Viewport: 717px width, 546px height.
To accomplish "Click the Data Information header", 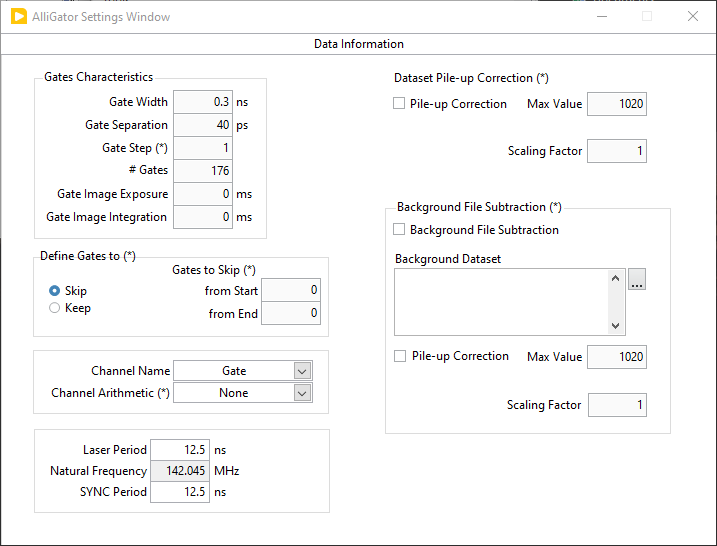I will click(358, 44).
